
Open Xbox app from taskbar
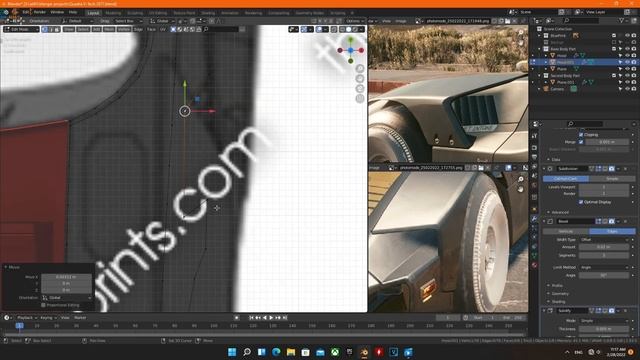click(x=335, y=352)
